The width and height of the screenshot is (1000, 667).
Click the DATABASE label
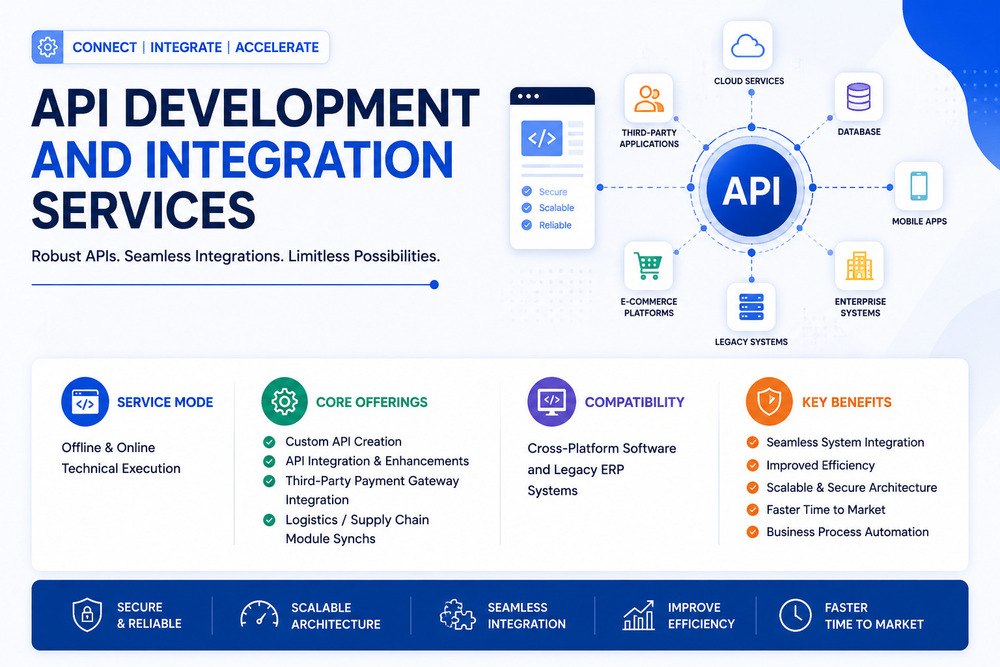pyautogui.click(x=859, y=131)
